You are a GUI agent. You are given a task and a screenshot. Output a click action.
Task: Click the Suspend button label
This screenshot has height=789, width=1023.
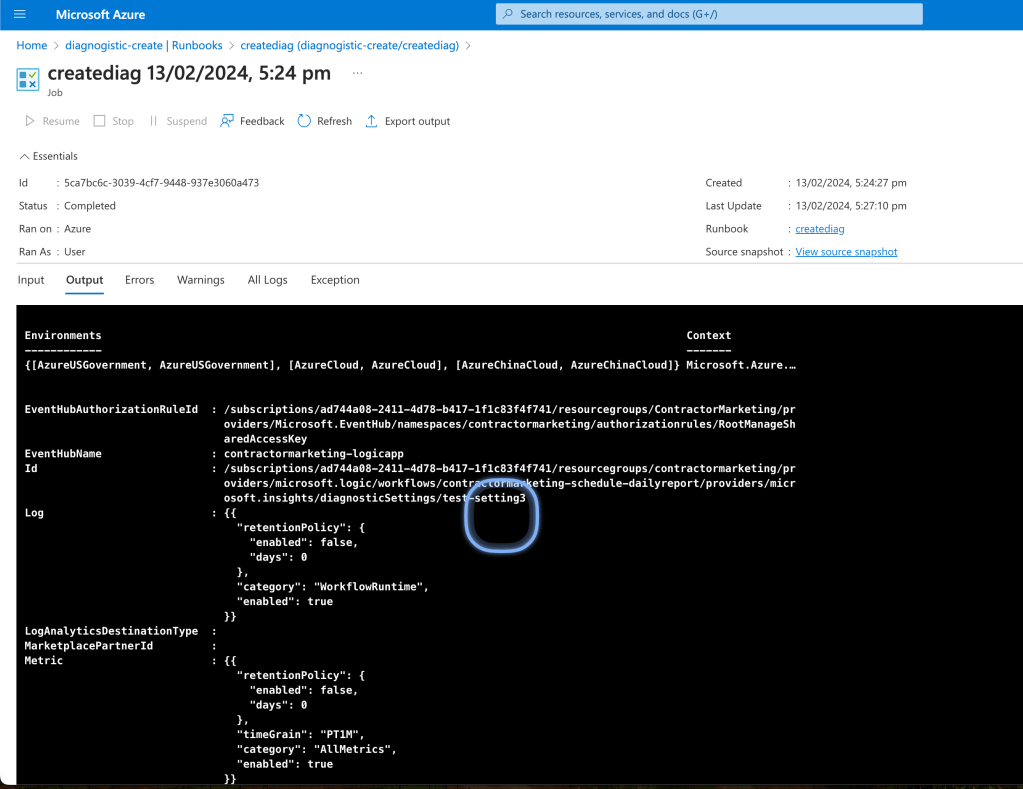click(x=187, y=121)
